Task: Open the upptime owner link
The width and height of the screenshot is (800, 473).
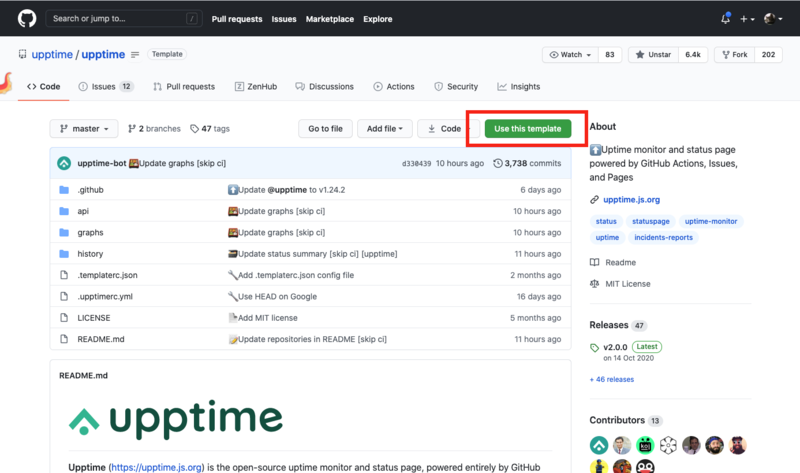Action: click(52, 55)
